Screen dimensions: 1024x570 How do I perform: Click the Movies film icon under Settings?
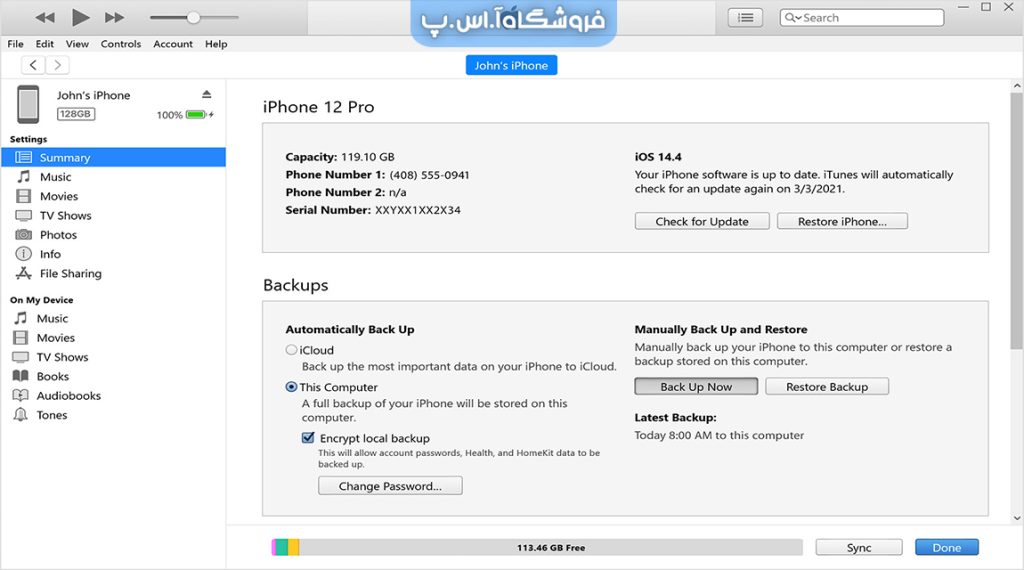24,196
